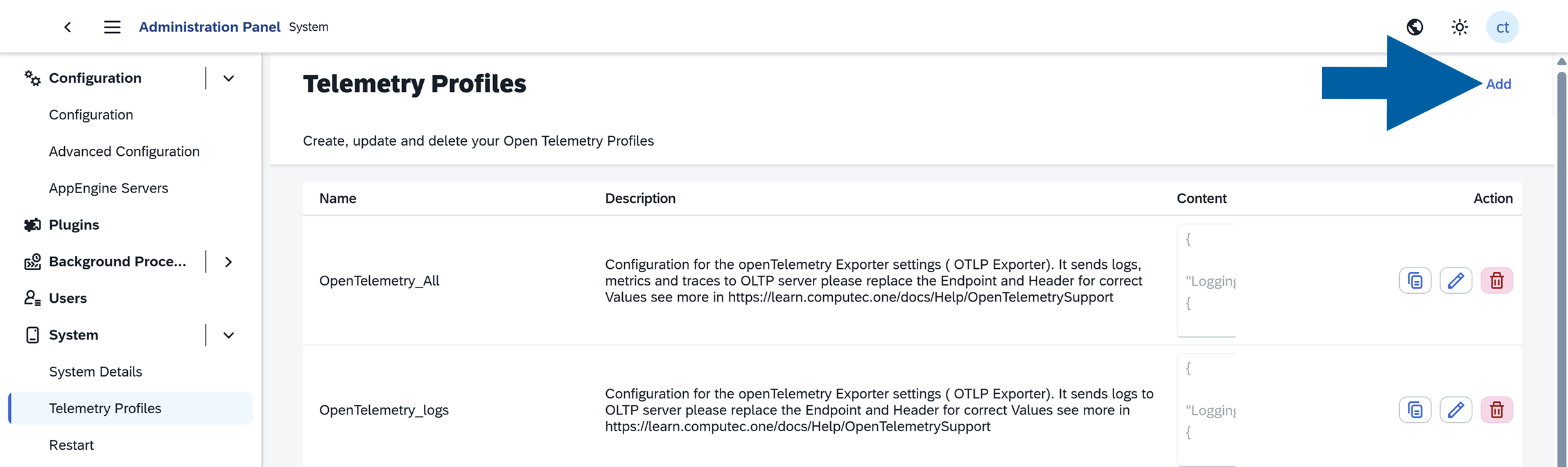Click the page vertical scrollbar
Viewport: 1568px width, 467px height.
[x=1562, y=269]
